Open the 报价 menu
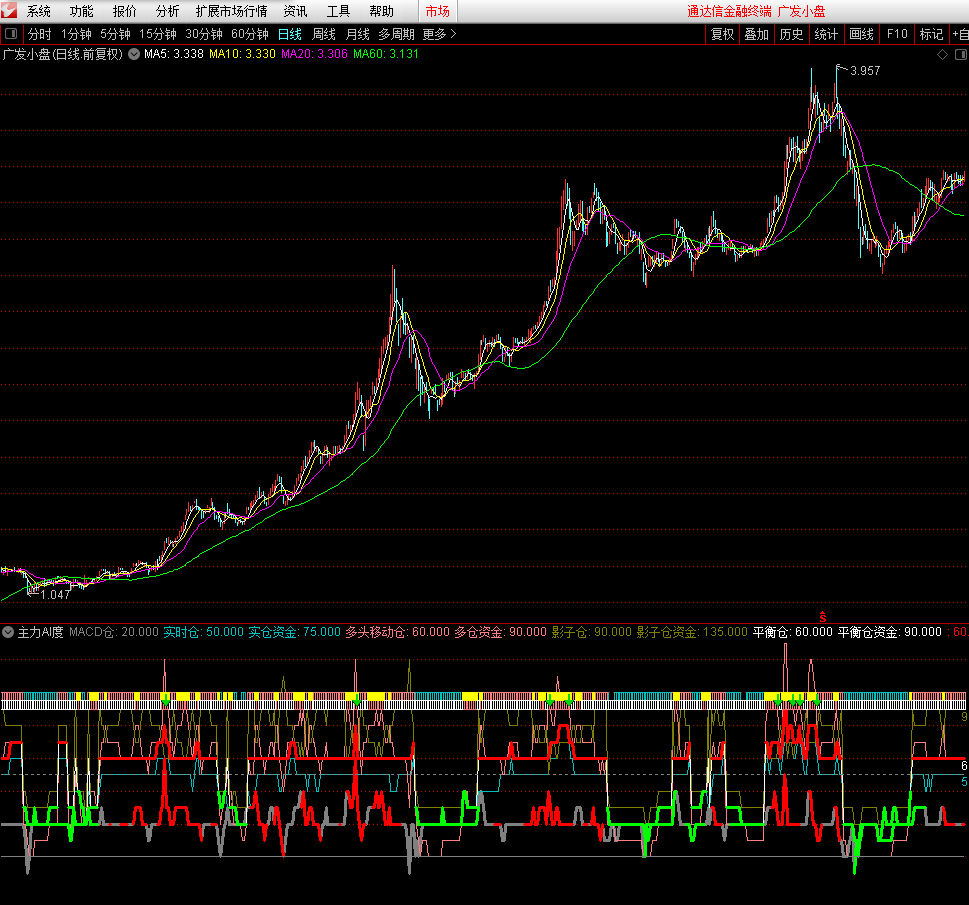This screenshot has width=969, height=905. tap(124, 11)
